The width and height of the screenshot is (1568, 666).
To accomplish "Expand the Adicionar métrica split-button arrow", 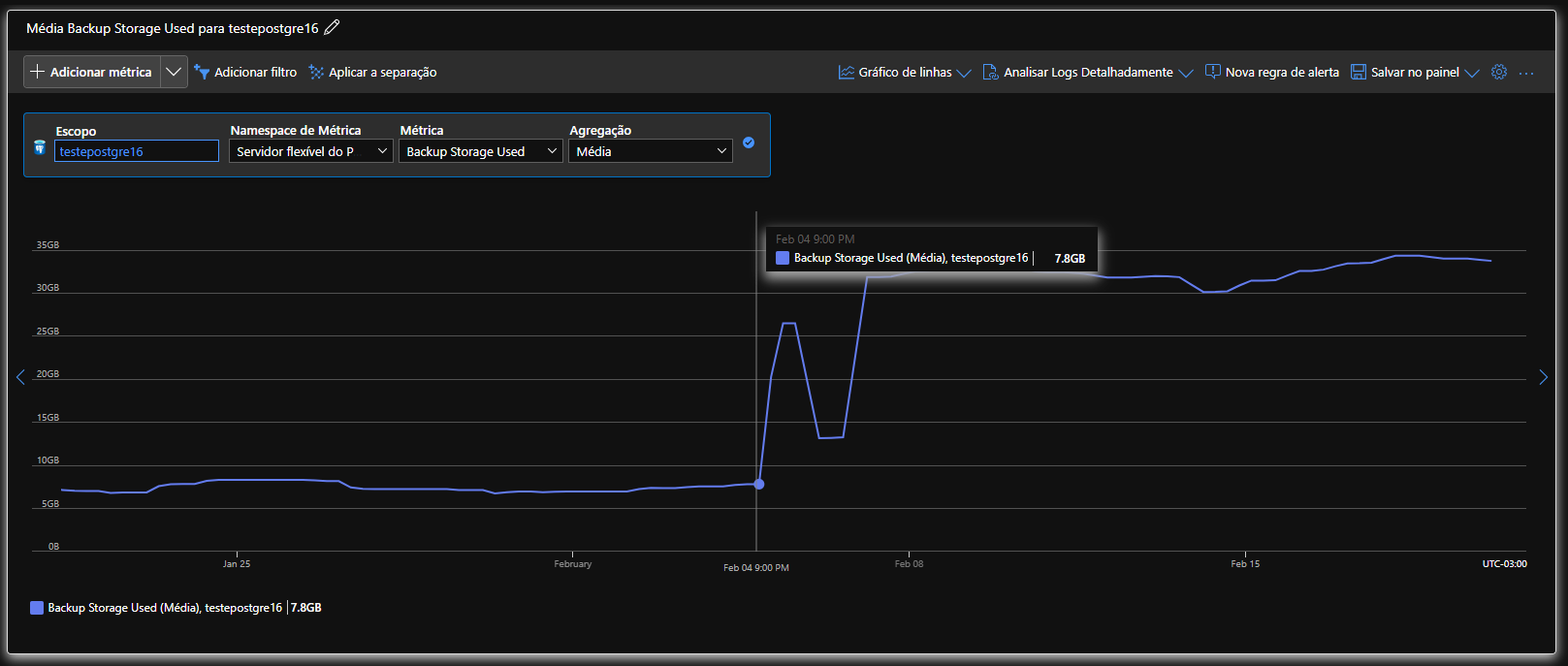I will pos(174,72).
